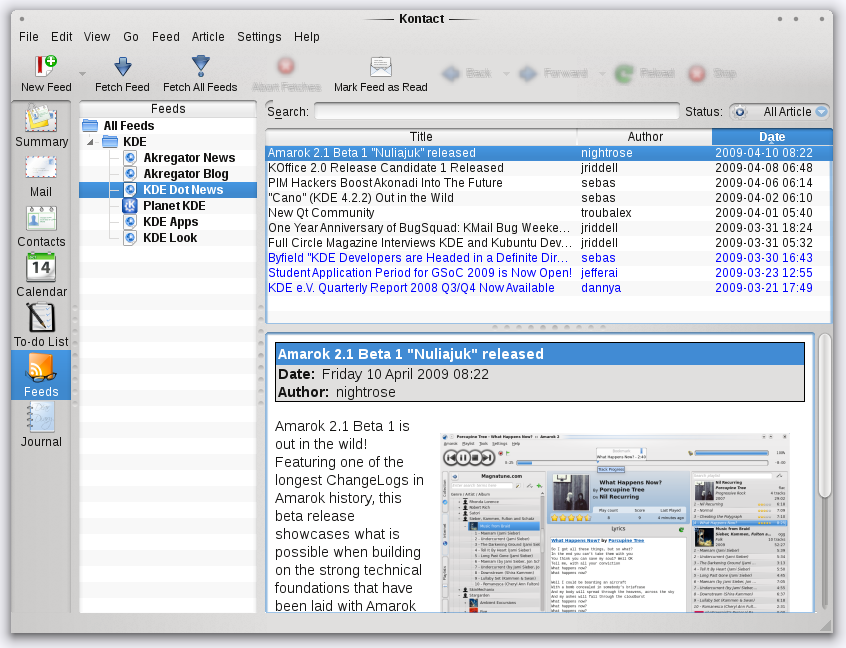Open the New Feed dropdown arrow
Viewport: 846px width, 648px height.
[83, 74]
